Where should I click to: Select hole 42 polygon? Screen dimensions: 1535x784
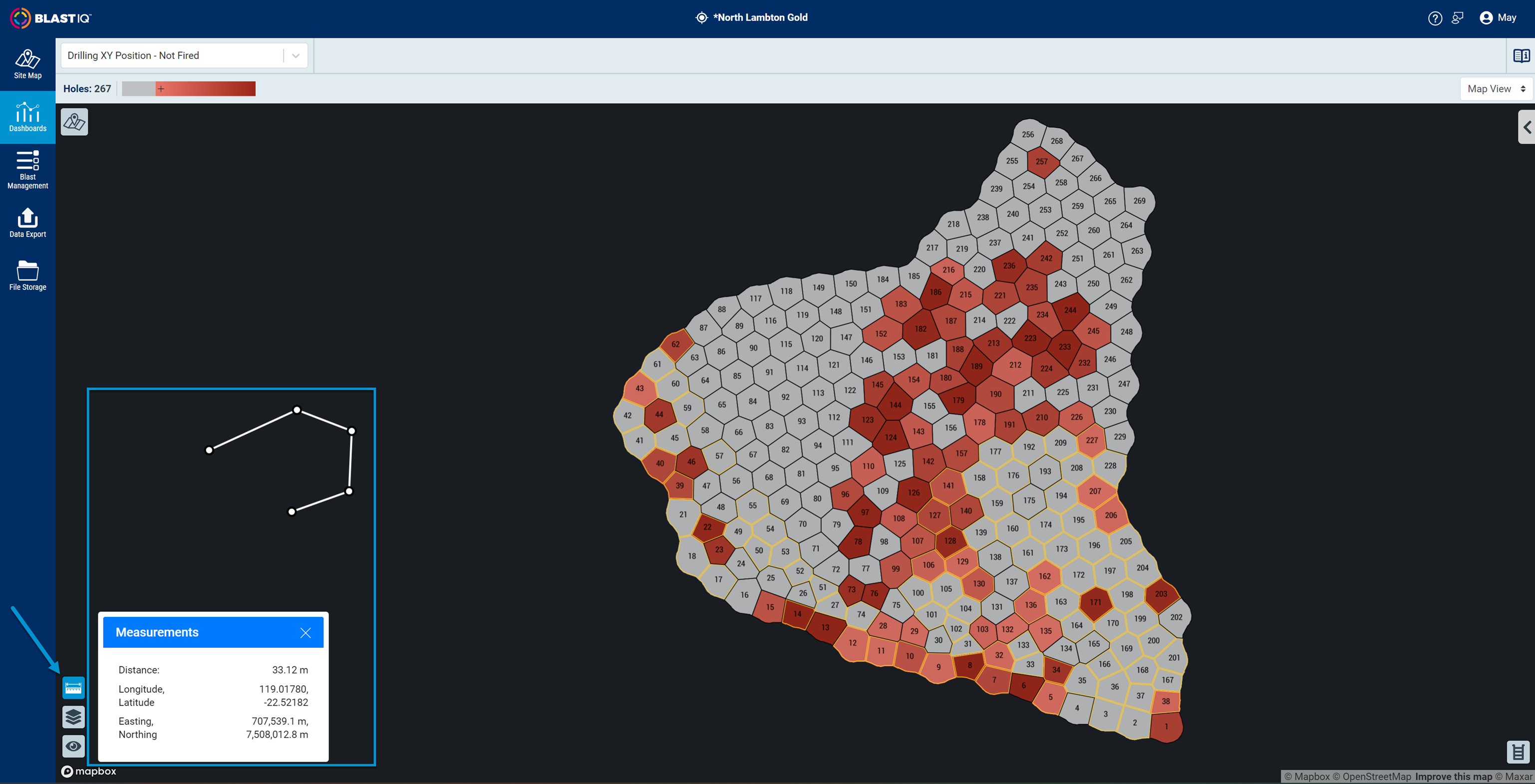pos(627,415)
